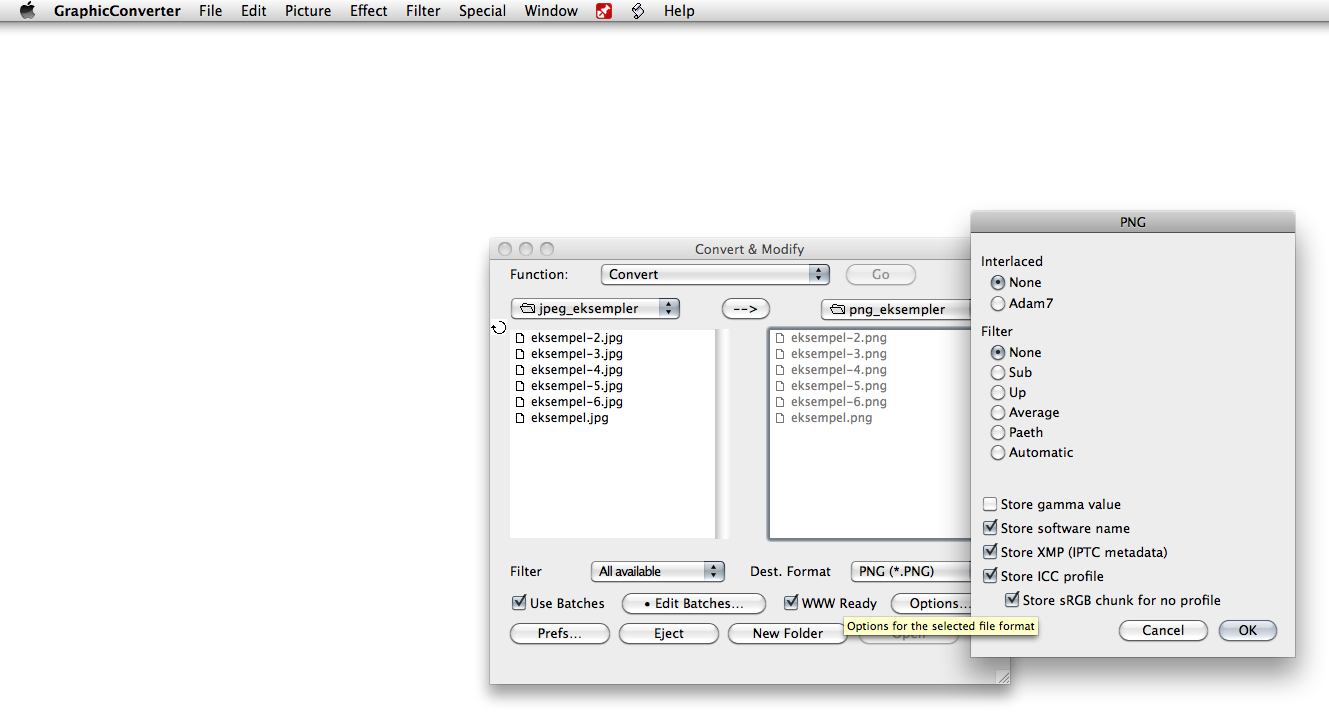This screenshot has width=1329, height=726.
Task: Open the Edit menu
Action: coord(254,11)
